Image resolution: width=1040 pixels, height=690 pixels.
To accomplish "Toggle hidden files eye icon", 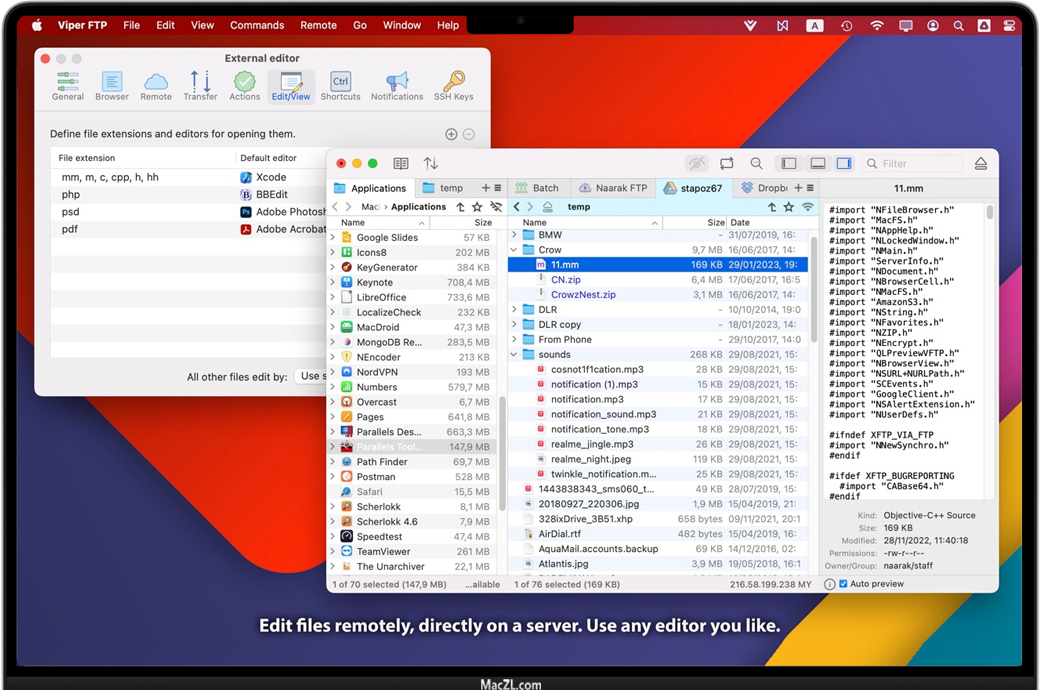I will (x=696, y=163).
